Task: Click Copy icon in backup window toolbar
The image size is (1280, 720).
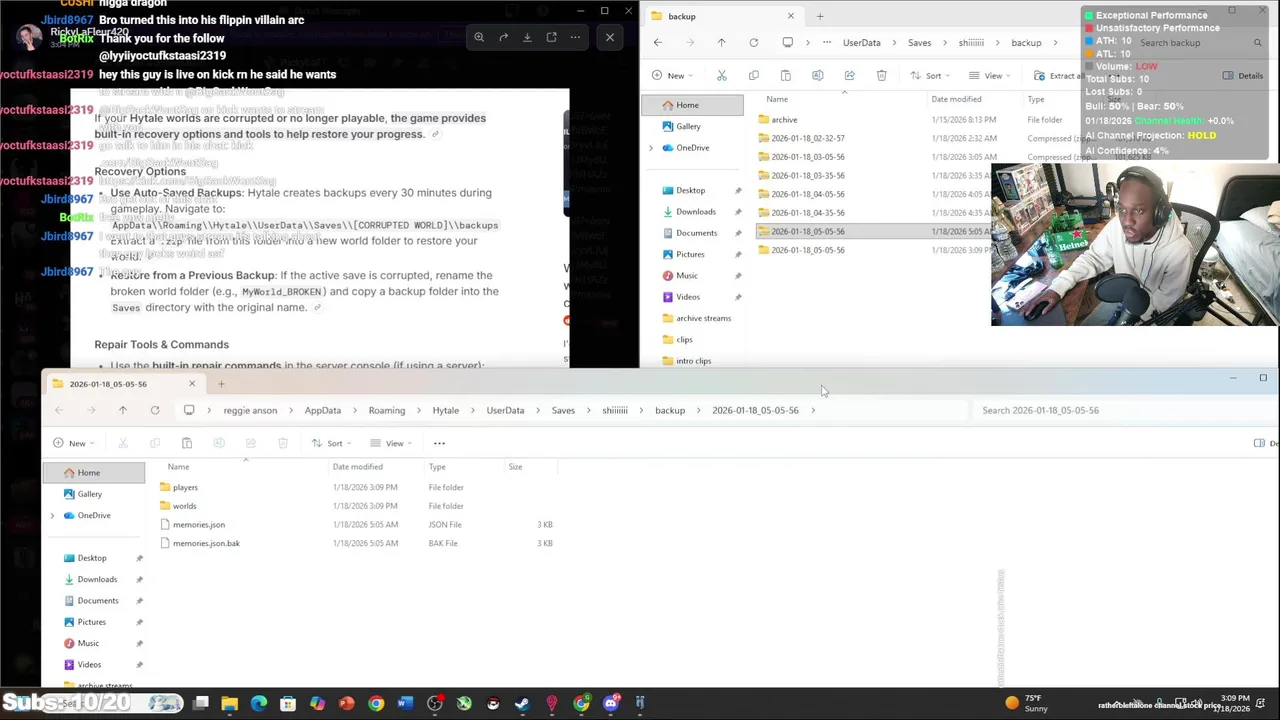Action: tap(753, 76)
